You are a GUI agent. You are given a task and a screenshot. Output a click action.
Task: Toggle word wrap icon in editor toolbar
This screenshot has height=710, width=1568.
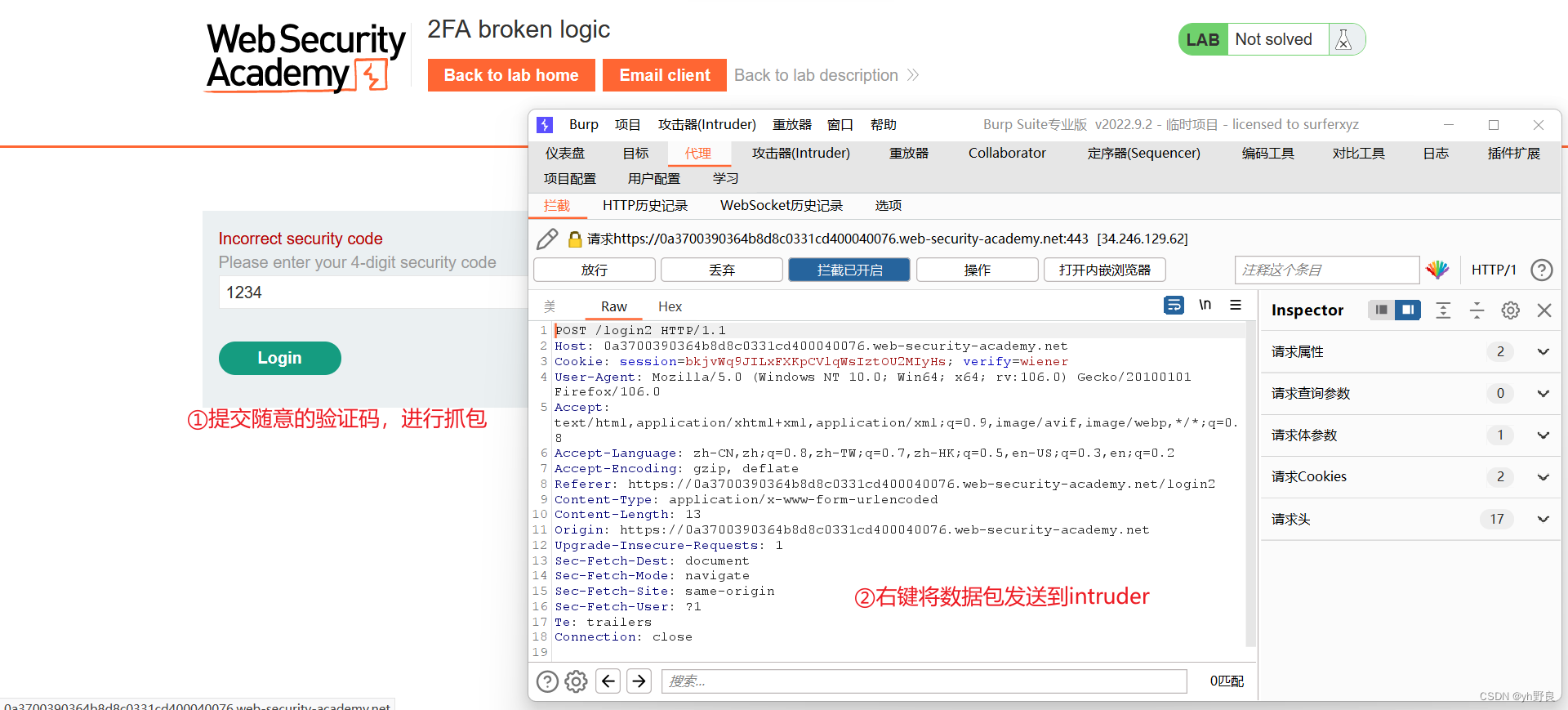pos(1174,305)
